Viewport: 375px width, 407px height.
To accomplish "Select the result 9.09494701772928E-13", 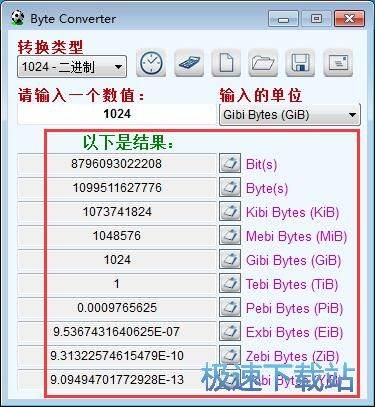I will click(117, 380).
